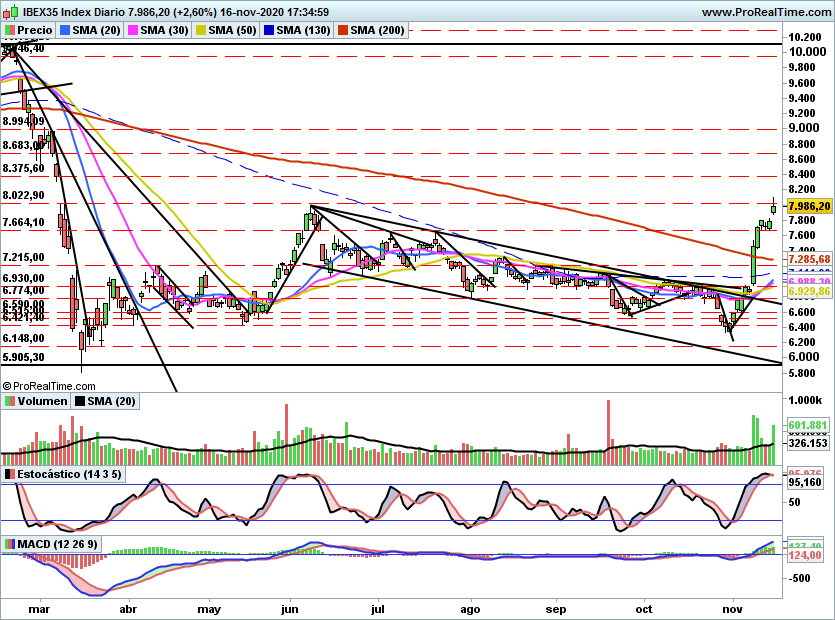Image resolution: width=835 pixels, height=620 pixels.
Task: Click the jun month axis label
Action: coord(289,609)
